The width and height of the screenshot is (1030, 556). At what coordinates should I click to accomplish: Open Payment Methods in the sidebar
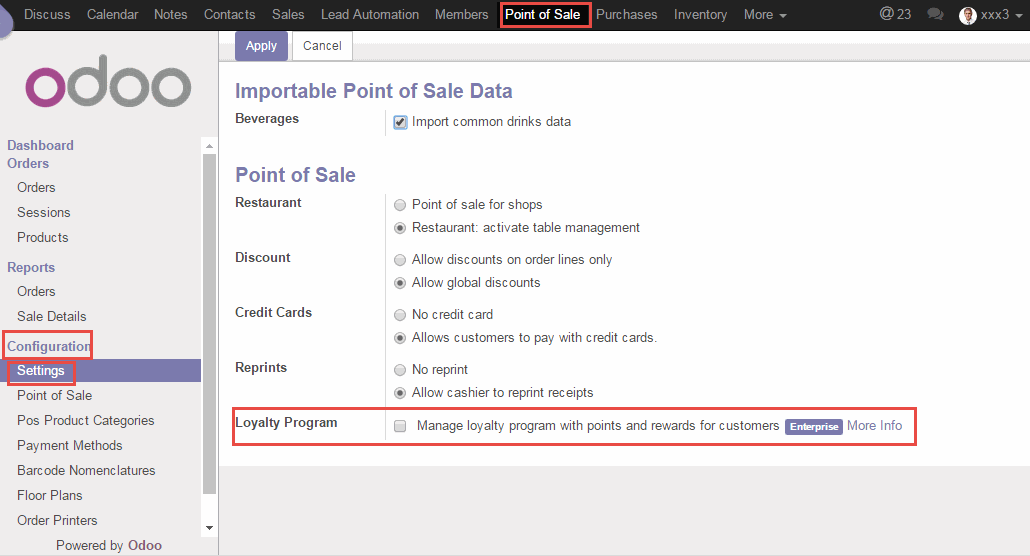70,445
